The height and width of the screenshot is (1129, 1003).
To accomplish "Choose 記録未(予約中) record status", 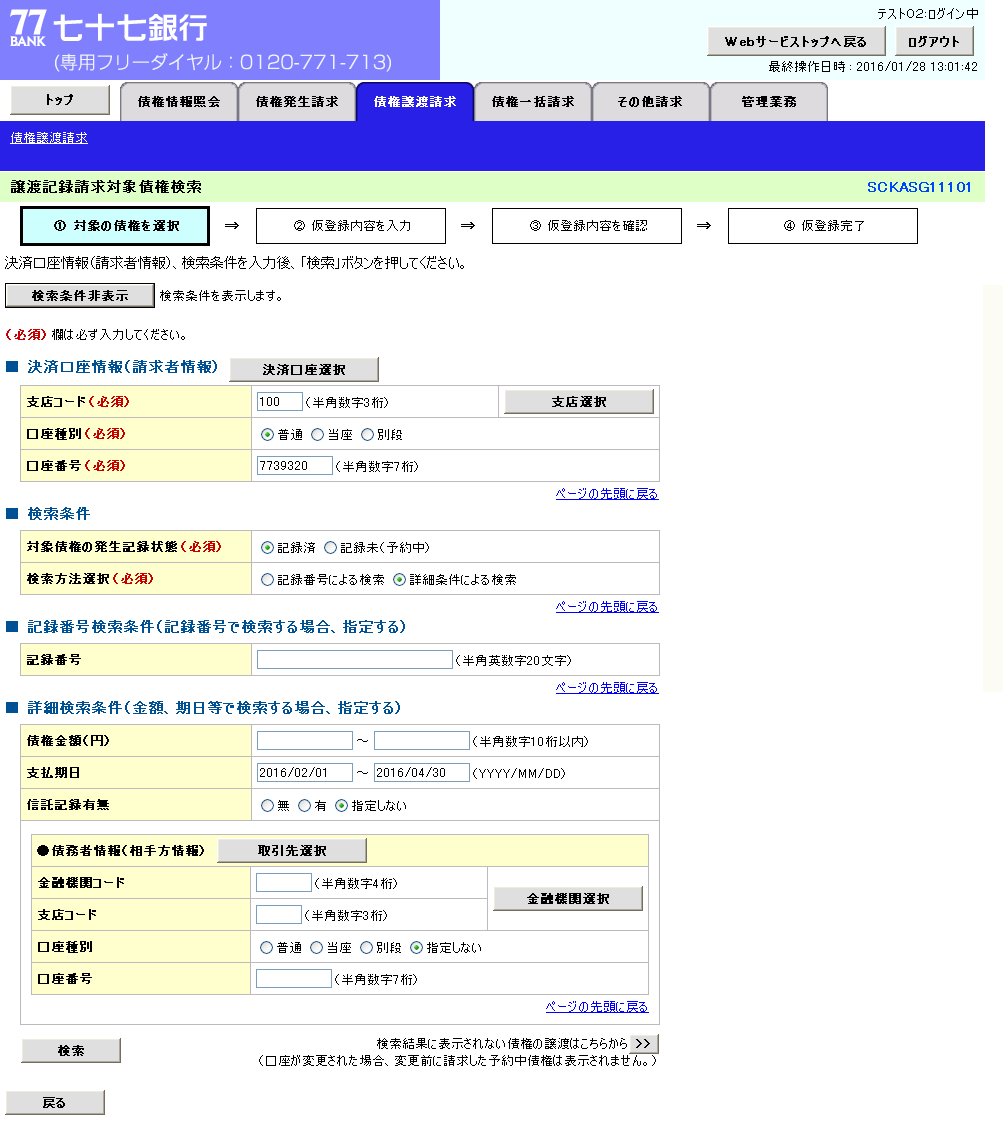I will pyautogui.click(x=330, y=548).
